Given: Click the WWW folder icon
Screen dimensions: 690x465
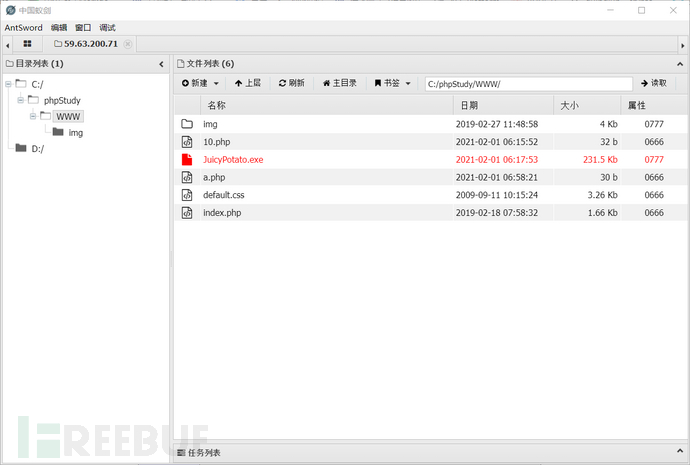Looking at the screenshot, I should 45,115.
